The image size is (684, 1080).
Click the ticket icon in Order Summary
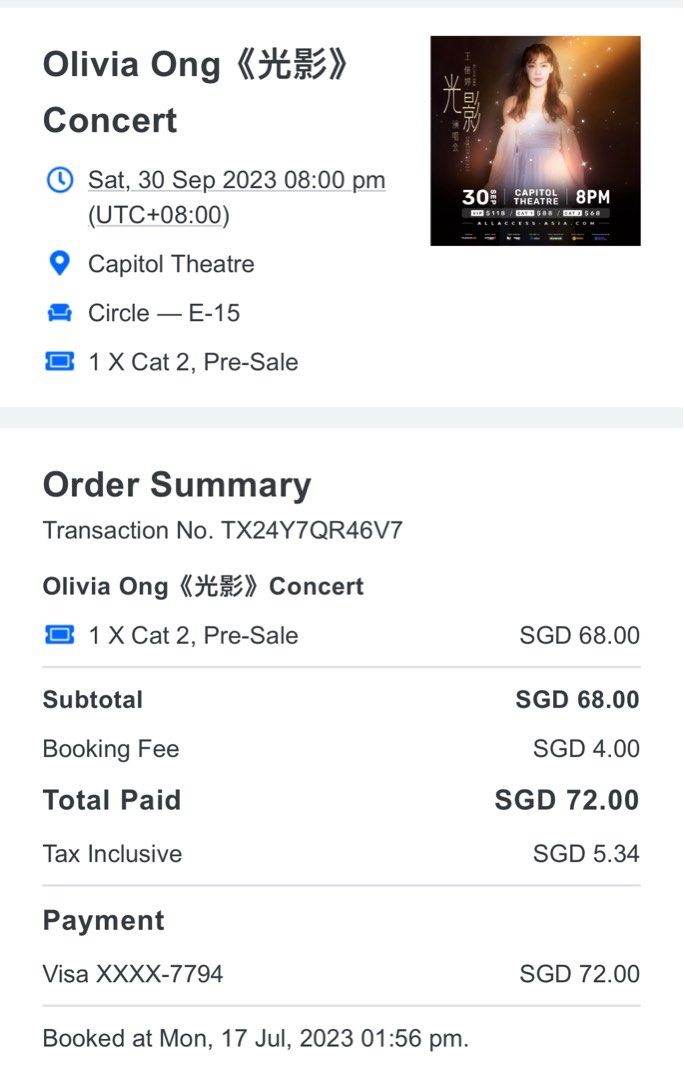[x=60, y=635]
